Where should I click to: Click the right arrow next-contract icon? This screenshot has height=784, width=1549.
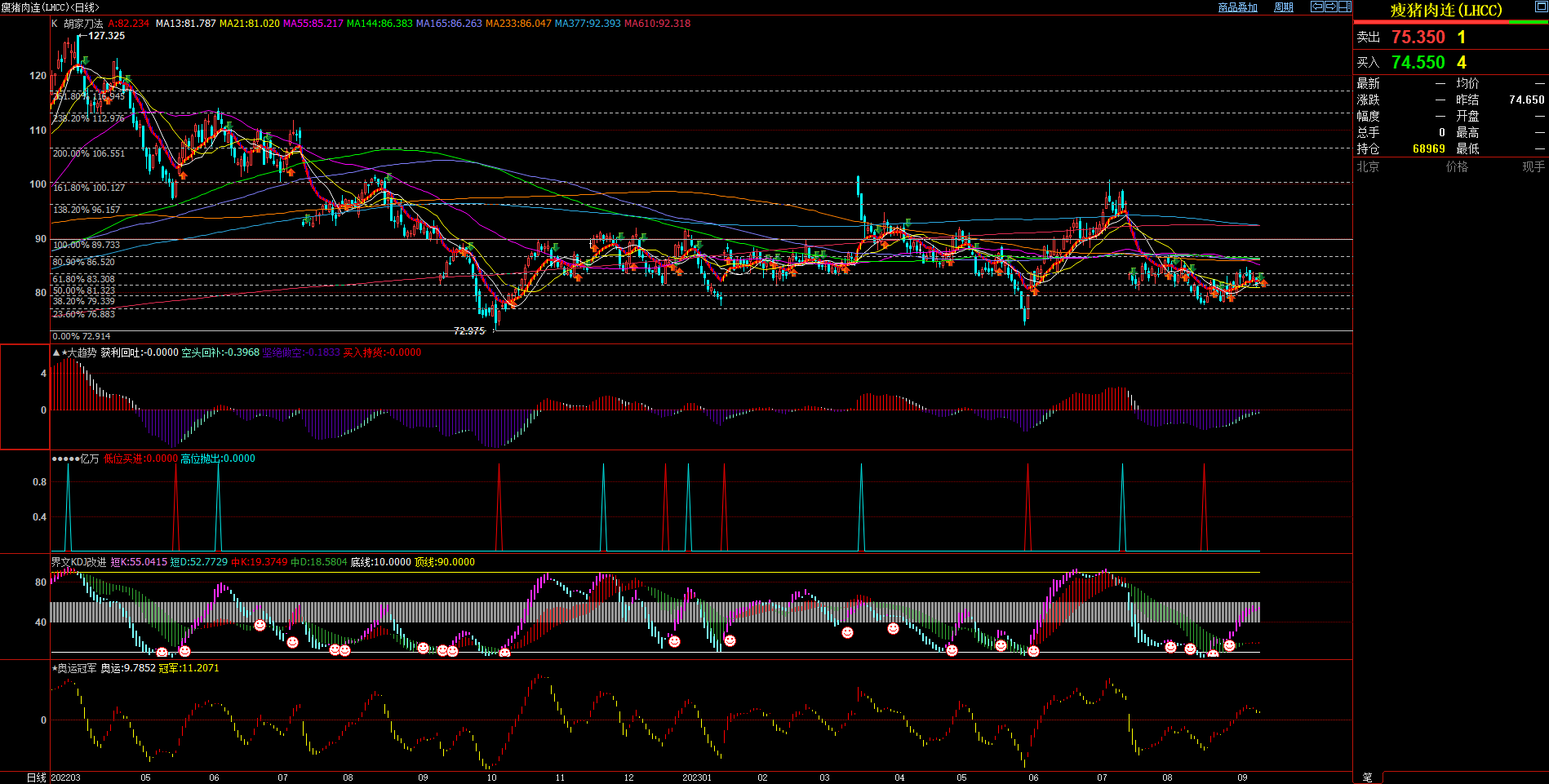click(x=1331, y=7)
